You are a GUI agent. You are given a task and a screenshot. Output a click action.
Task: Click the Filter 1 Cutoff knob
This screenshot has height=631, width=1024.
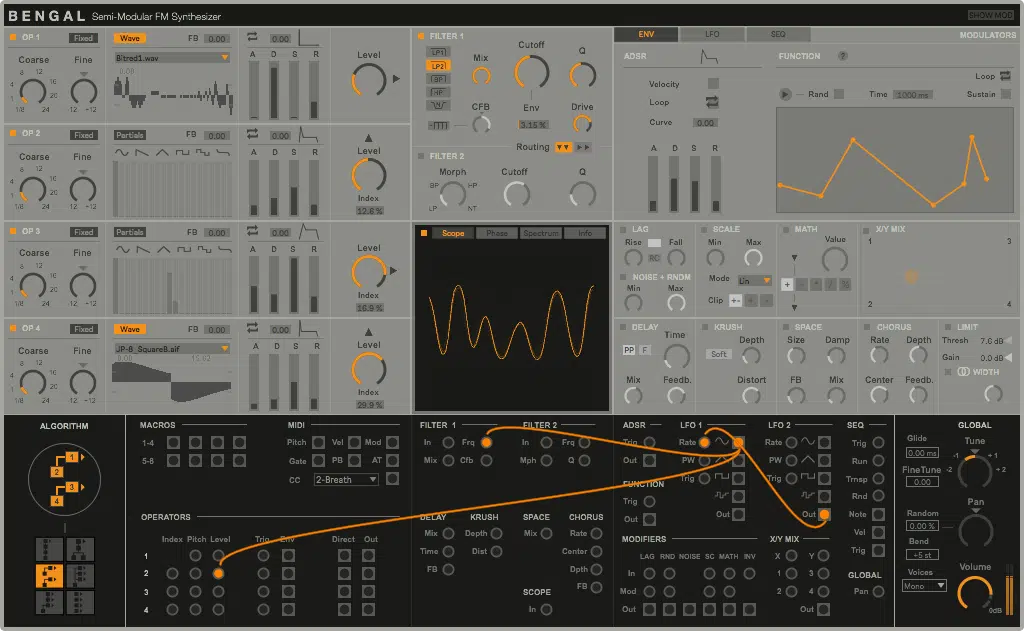click(x=532, y=72)
